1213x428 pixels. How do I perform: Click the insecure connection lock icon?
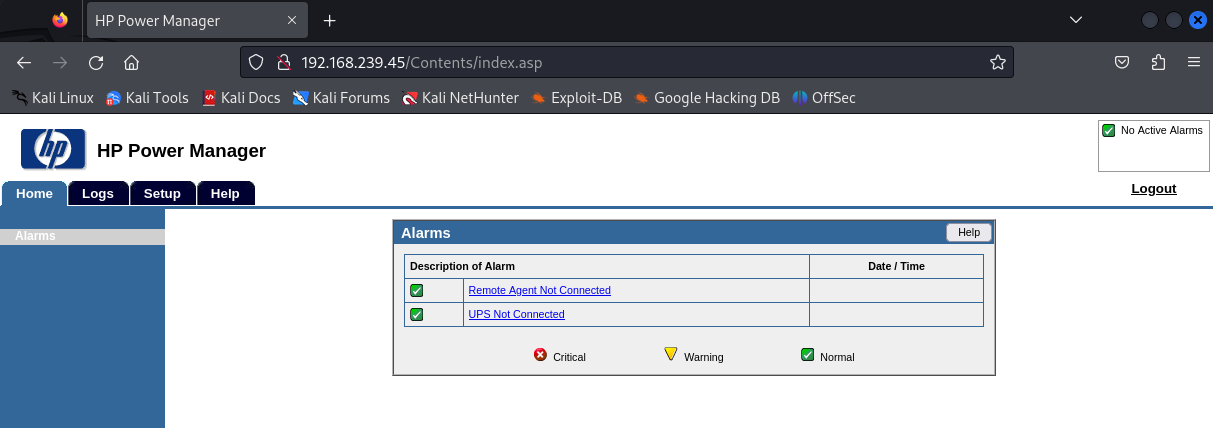283,62
